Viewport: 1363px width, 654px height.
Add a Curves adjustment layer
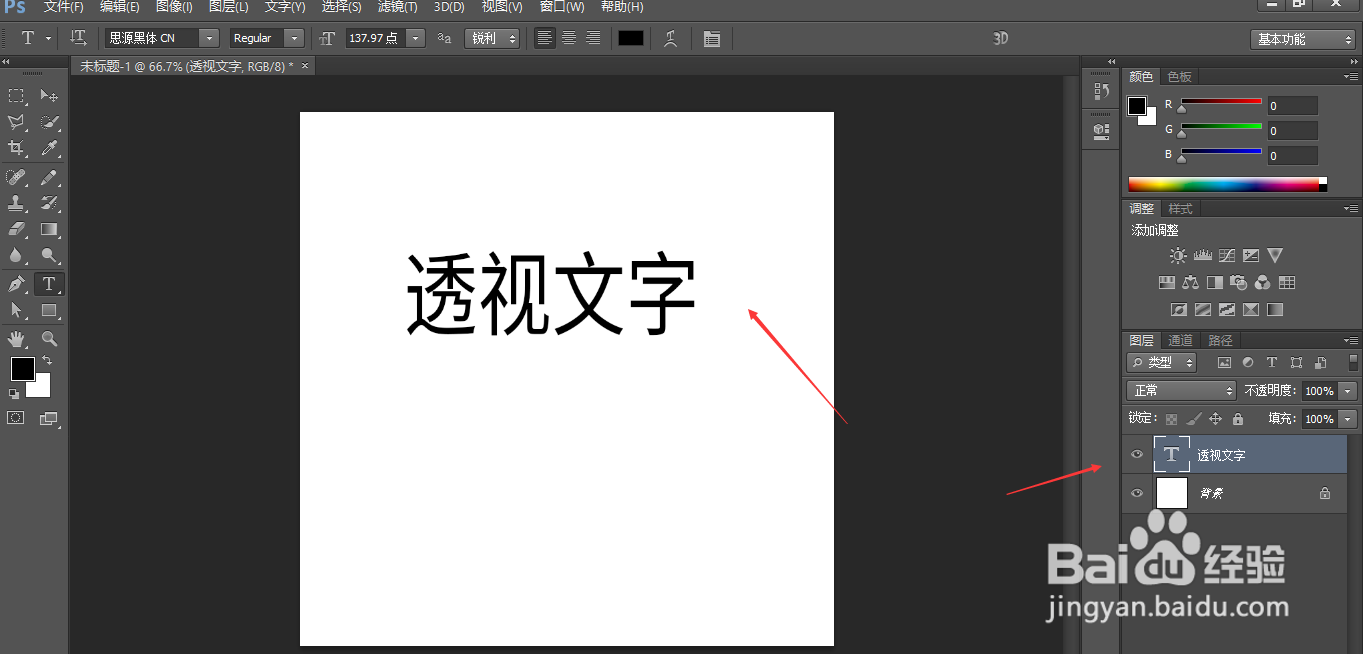(x=1227, y=255)
